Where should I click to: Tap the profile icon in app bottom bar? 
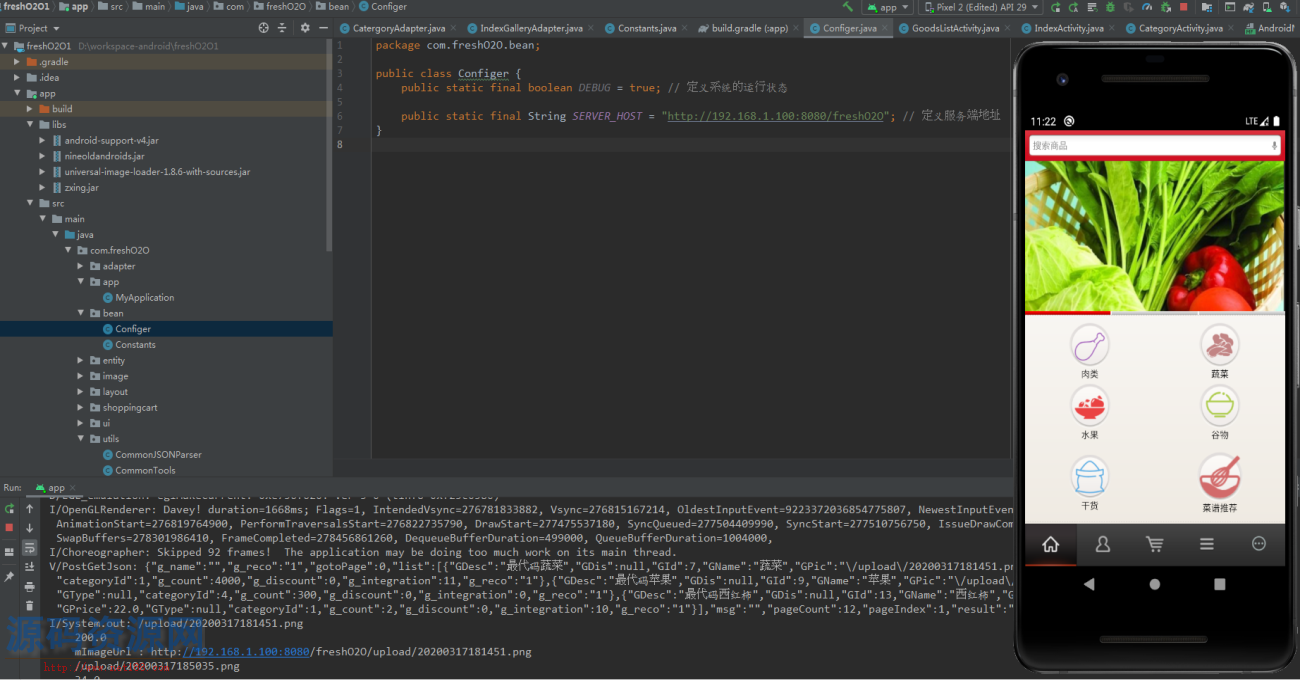point(1103,544)
